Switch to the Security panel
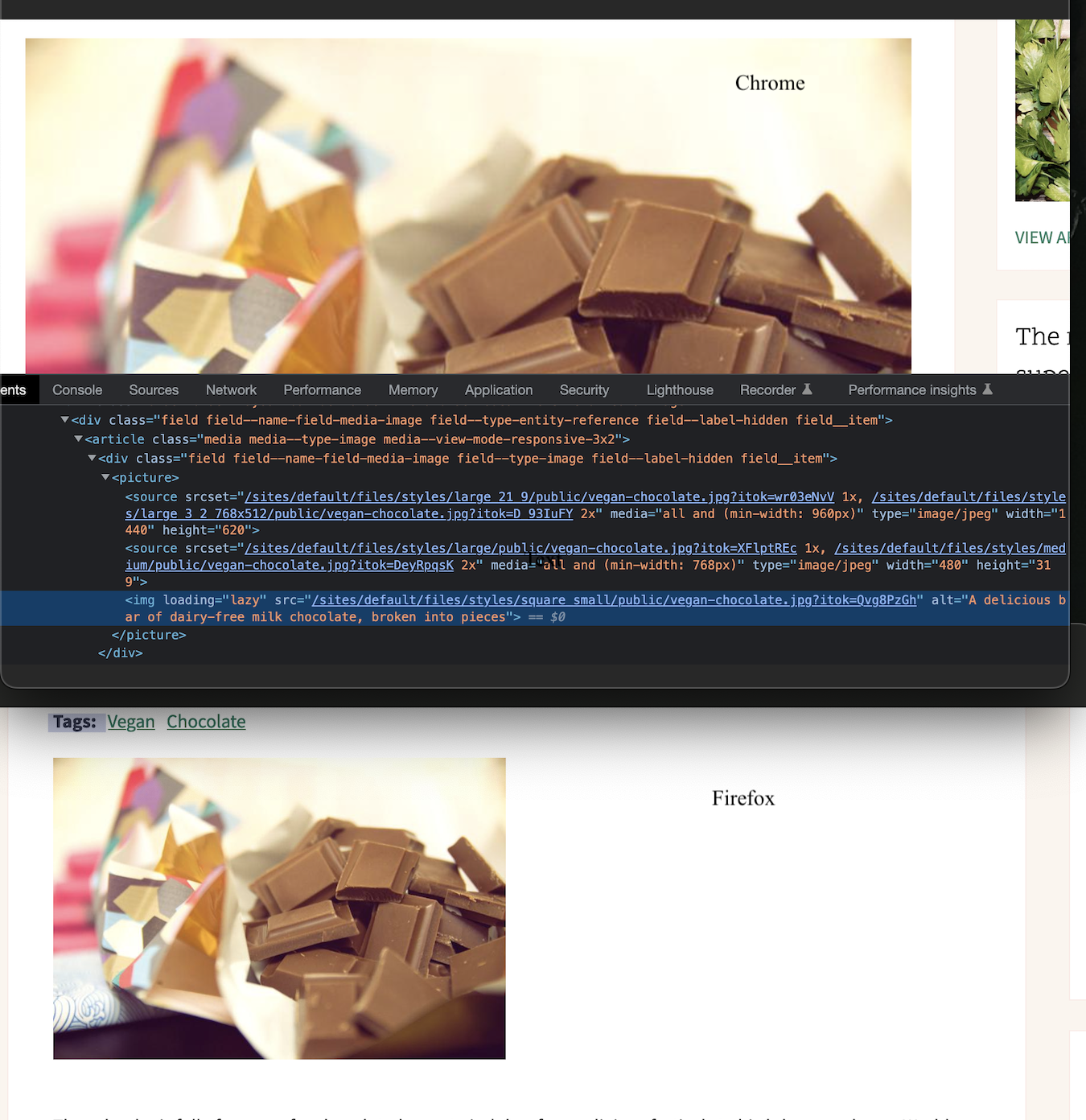 coord(584,389)
